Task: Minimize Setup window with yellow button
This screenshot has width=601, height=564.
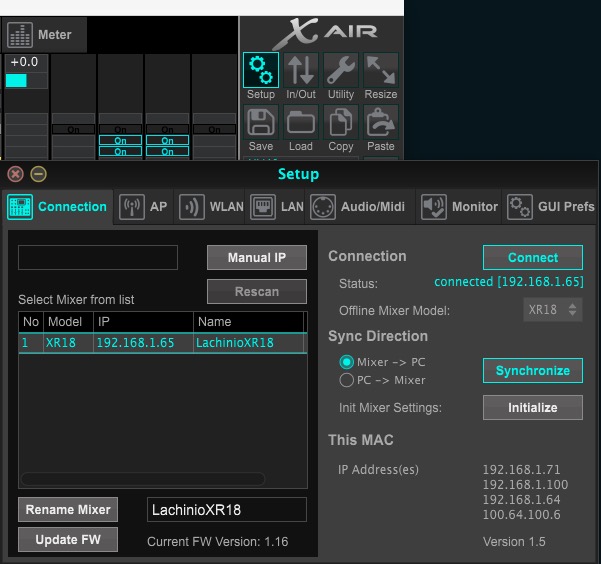Action: pos(38,174)
